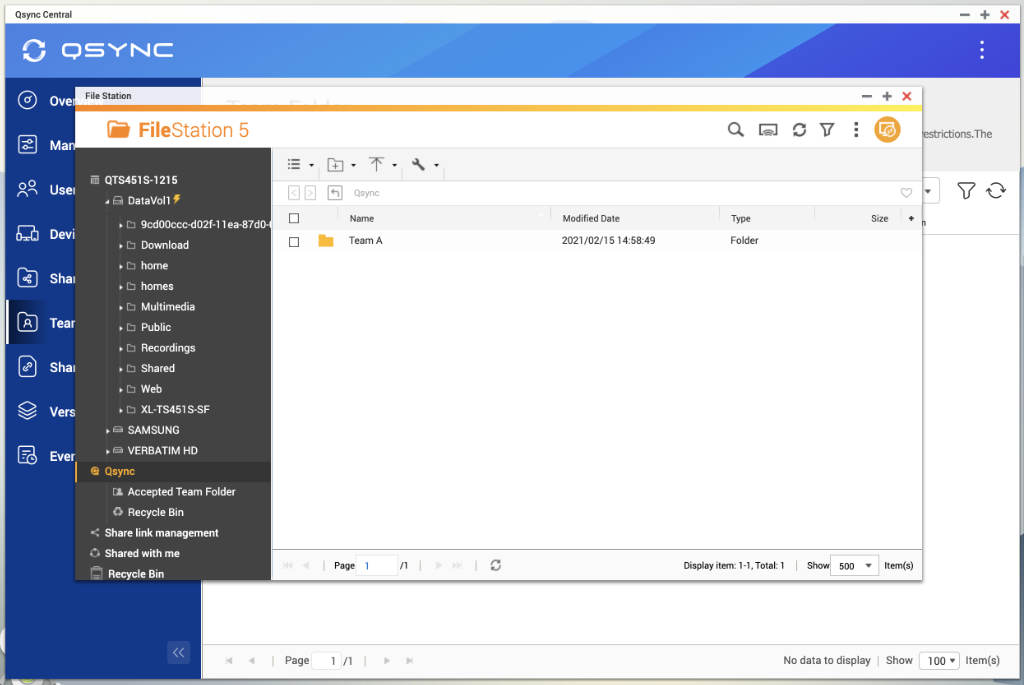
Task: Collapse the DataVol1 tree node
Action: pyautogui.click(x=107, y=202)
